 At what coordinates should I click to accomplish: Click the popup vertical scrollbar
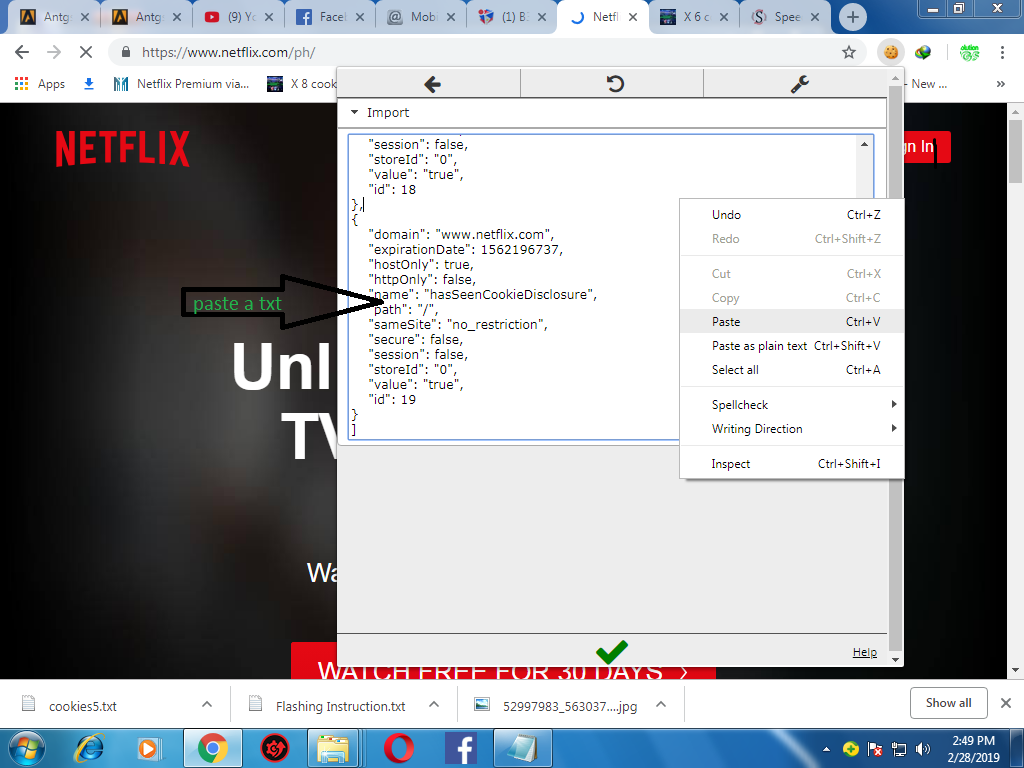(895, 369)
